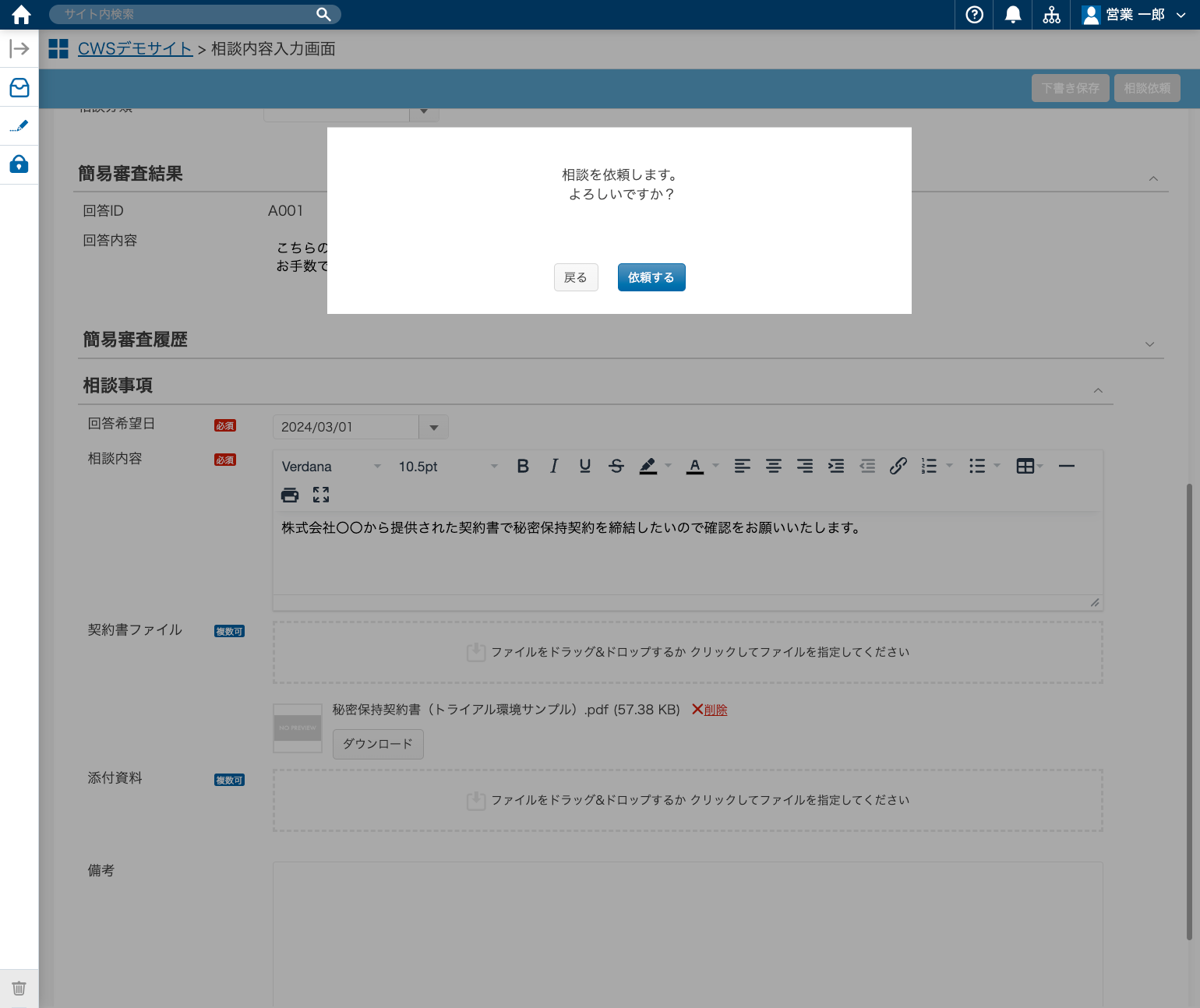Open the Verdana font dropdown

[x=331, y=467]
